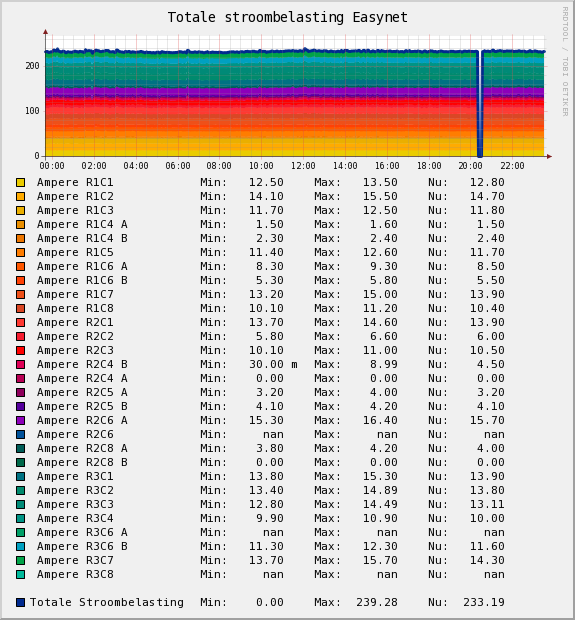
Task: Click the yellow Ampere R1C1 legend swatch
Action: coord(21,182)
